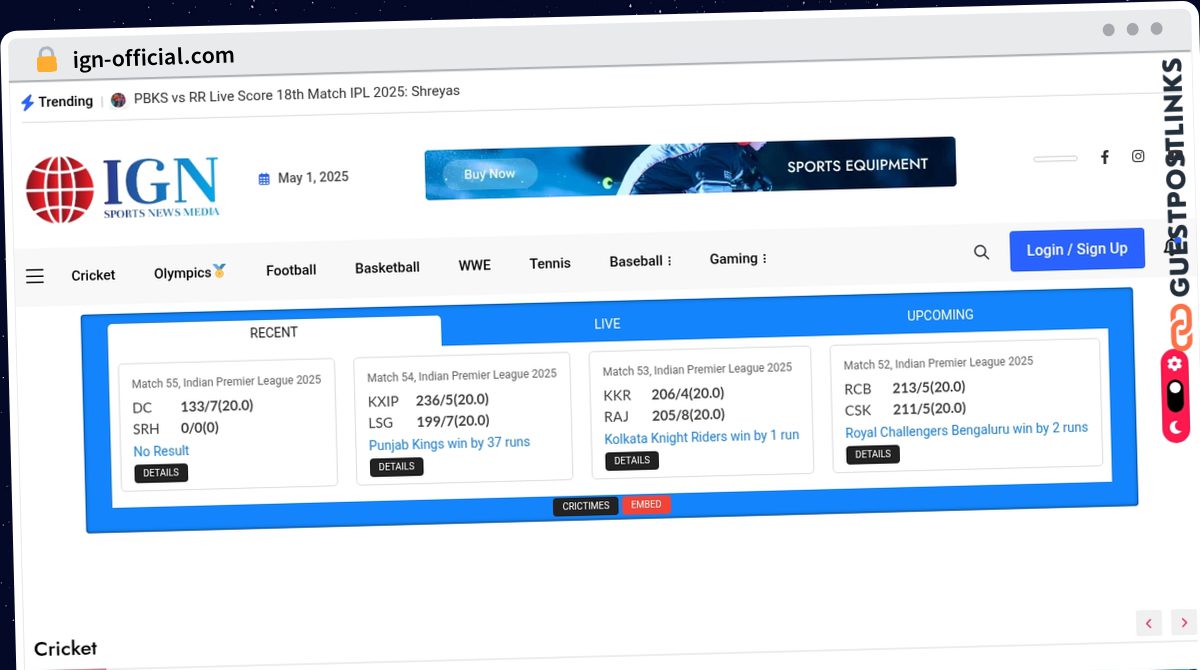Screen dimensions: 1200x670
Task: Open DETAILS for Match 53 KKR vs RAJ
Action: pyautogui.click(x=632, y=460)
